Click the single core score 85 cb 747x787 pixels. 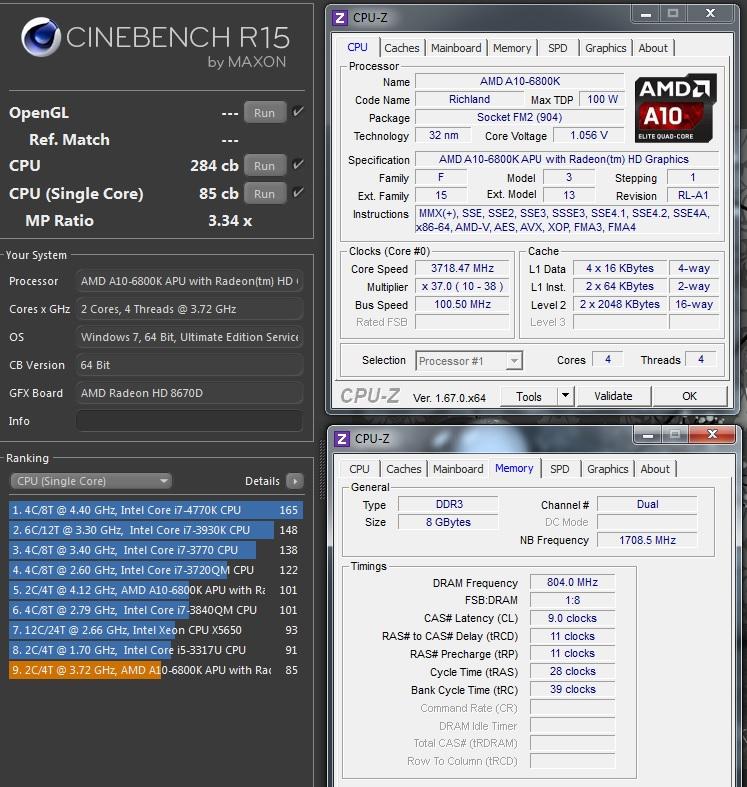click(218, 194)
